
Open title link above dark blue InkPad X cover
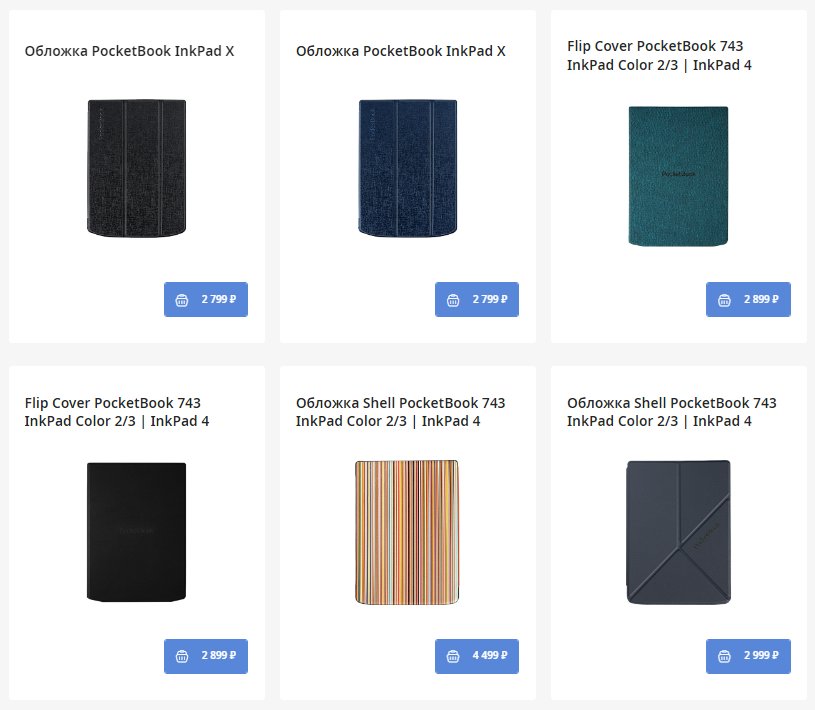click(x=401, y=50)
